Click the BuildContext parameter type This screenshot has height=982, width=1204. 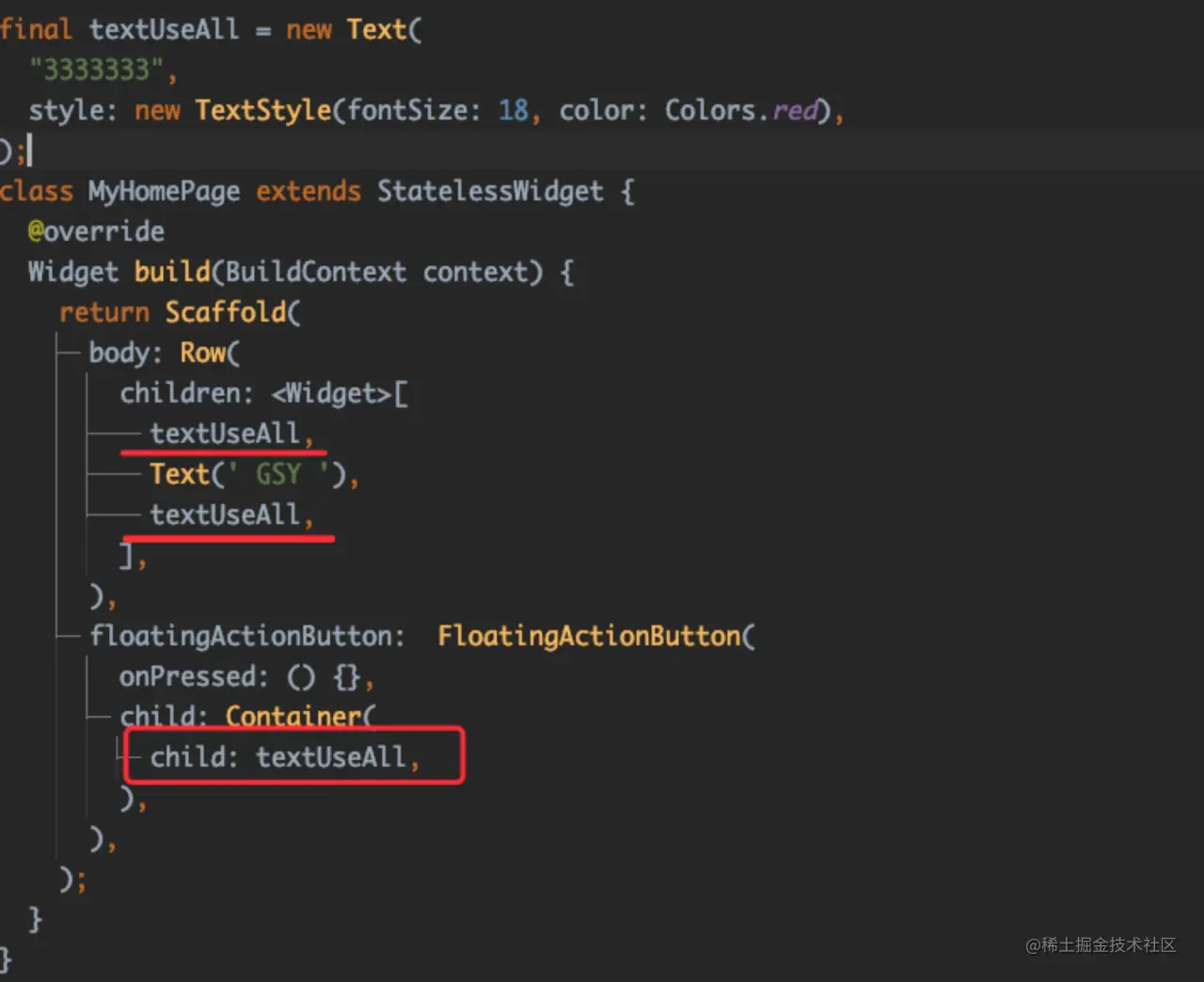coord(316,272)
